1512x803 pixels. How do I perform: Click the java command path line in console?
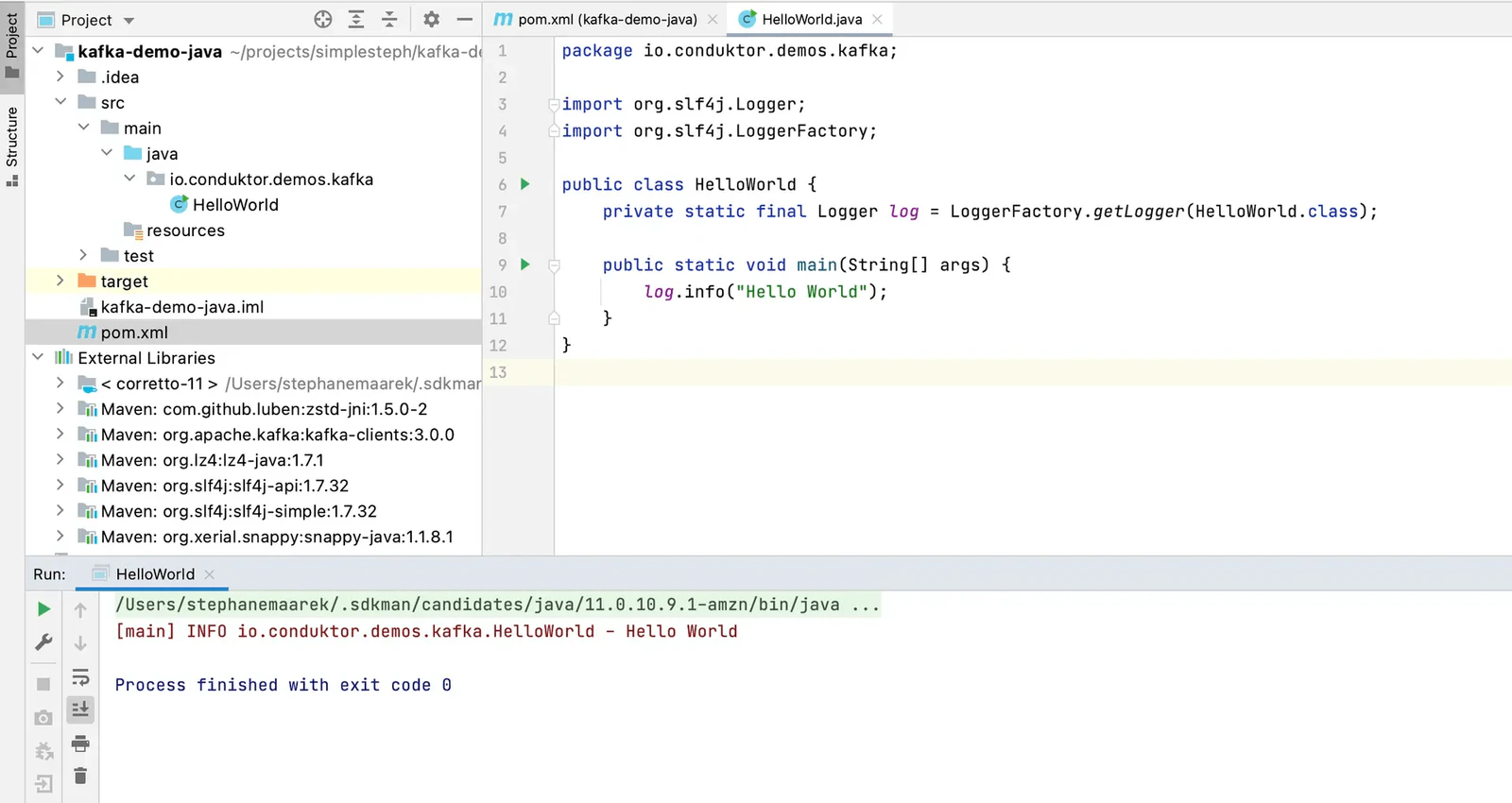497,605
